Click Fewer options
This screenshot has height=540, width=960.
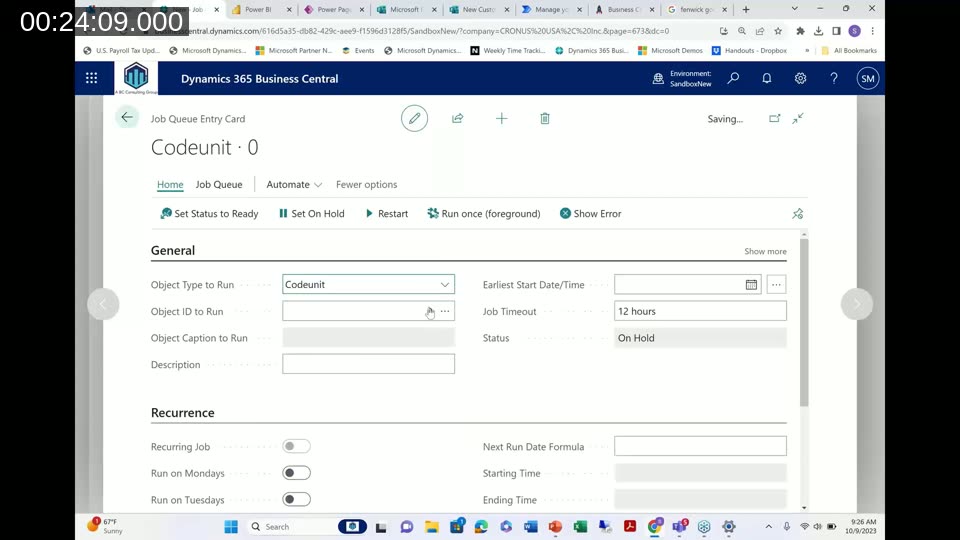pos(366,184)
